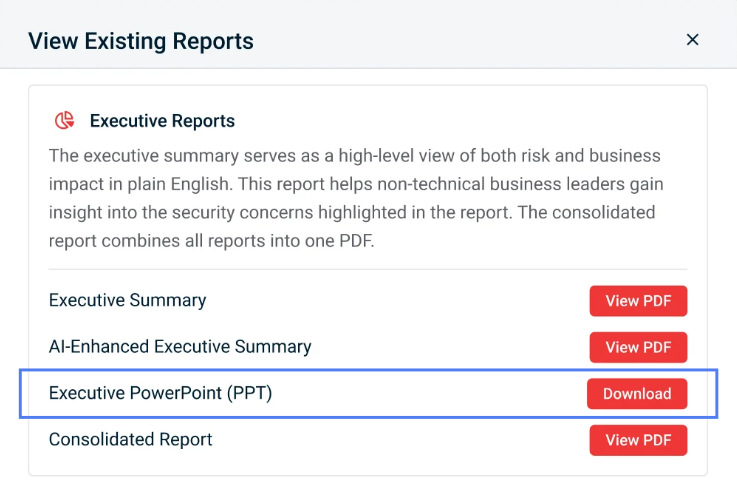Click the divider line above Executive Summary

point(367,269)
